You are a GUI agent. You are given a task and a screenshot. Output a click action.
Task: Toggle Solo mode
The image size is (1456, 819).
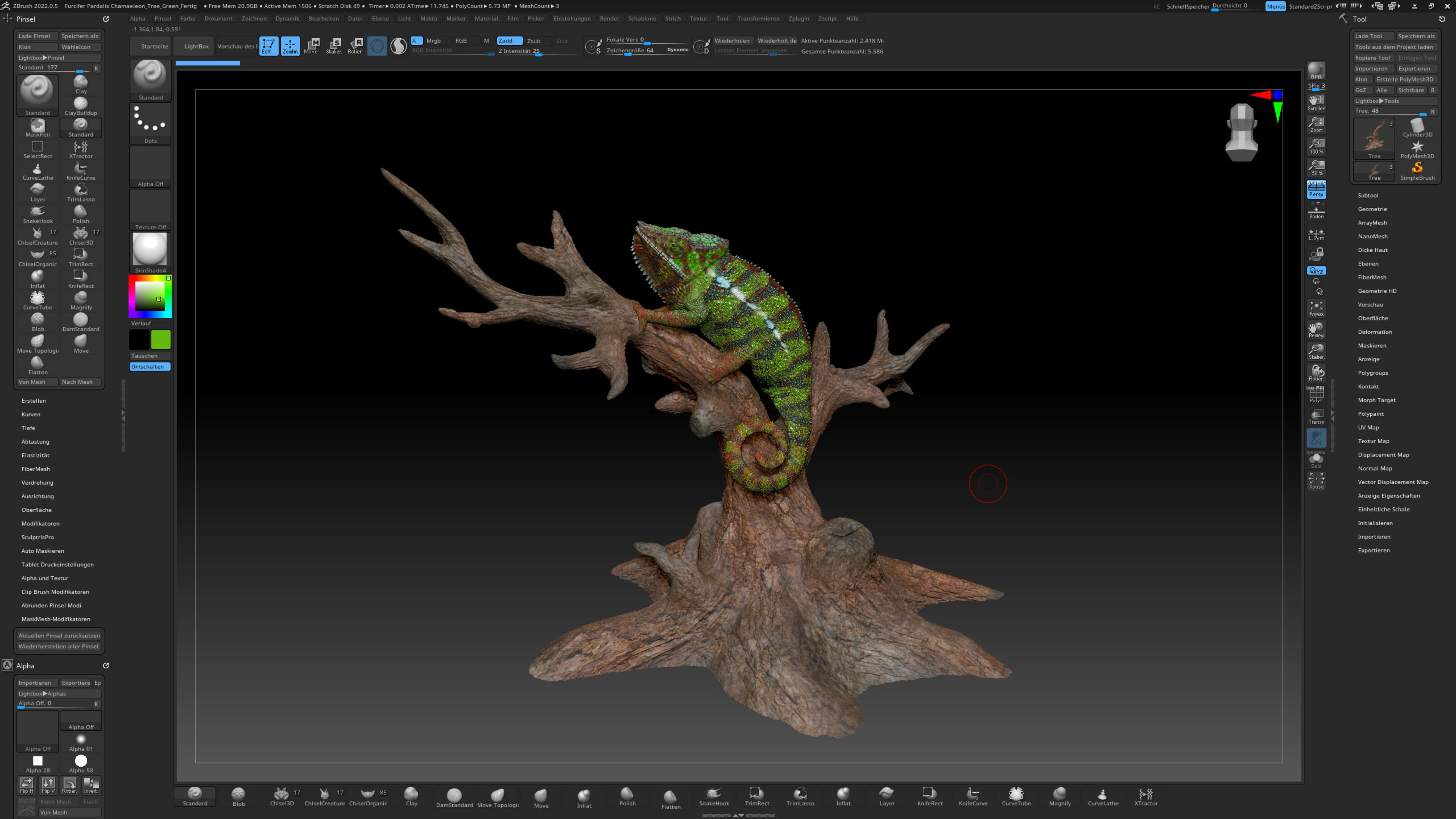1316,460
